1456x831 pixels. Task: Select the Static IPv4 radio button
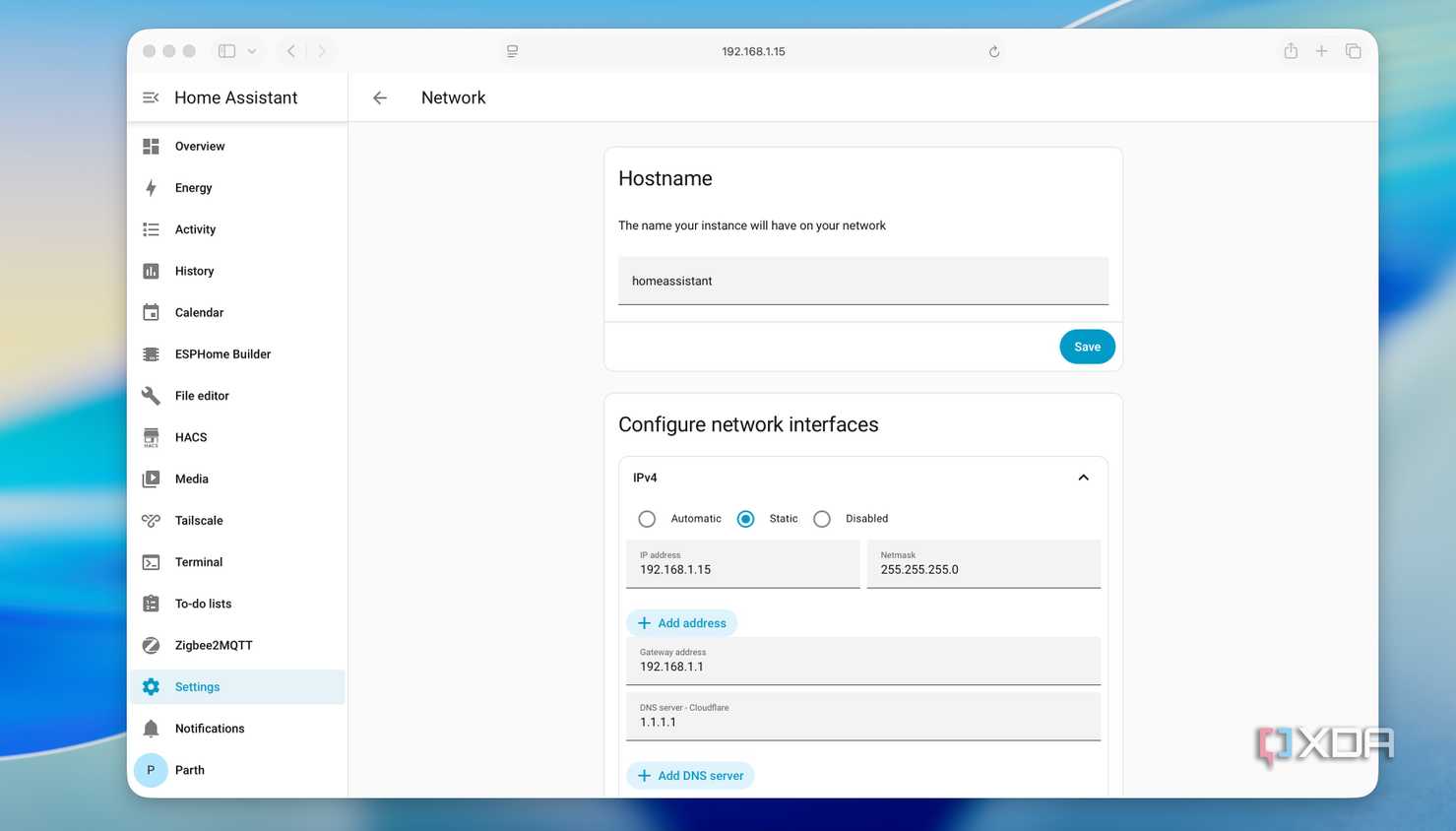tap(745, 519)
